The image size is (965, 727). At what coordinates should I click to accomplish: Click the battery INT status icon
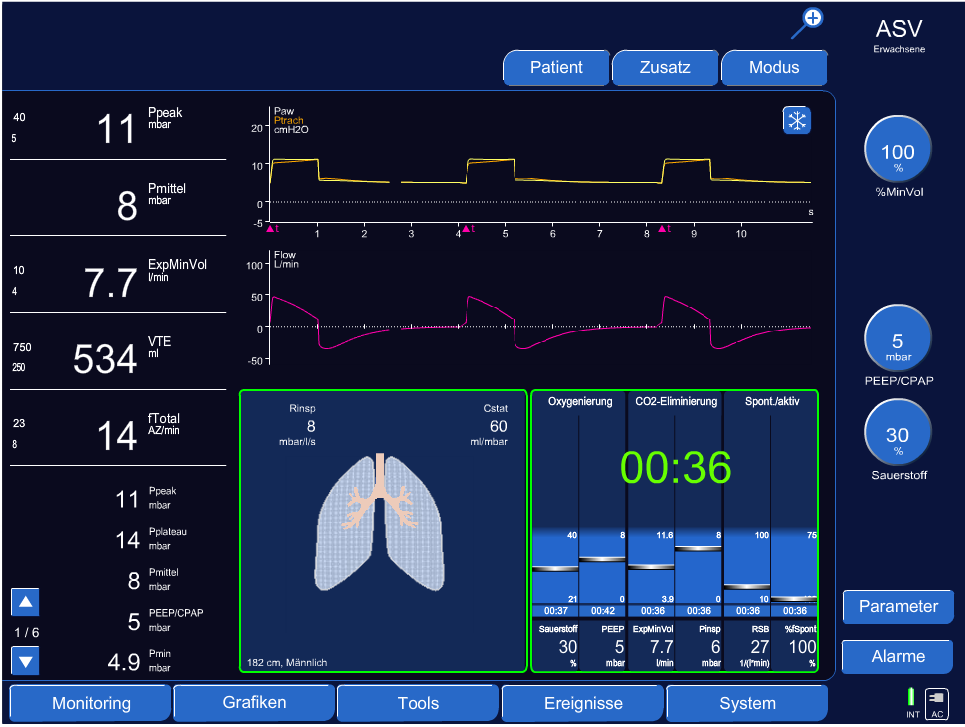pyautogui.click(x=911, y=697)
